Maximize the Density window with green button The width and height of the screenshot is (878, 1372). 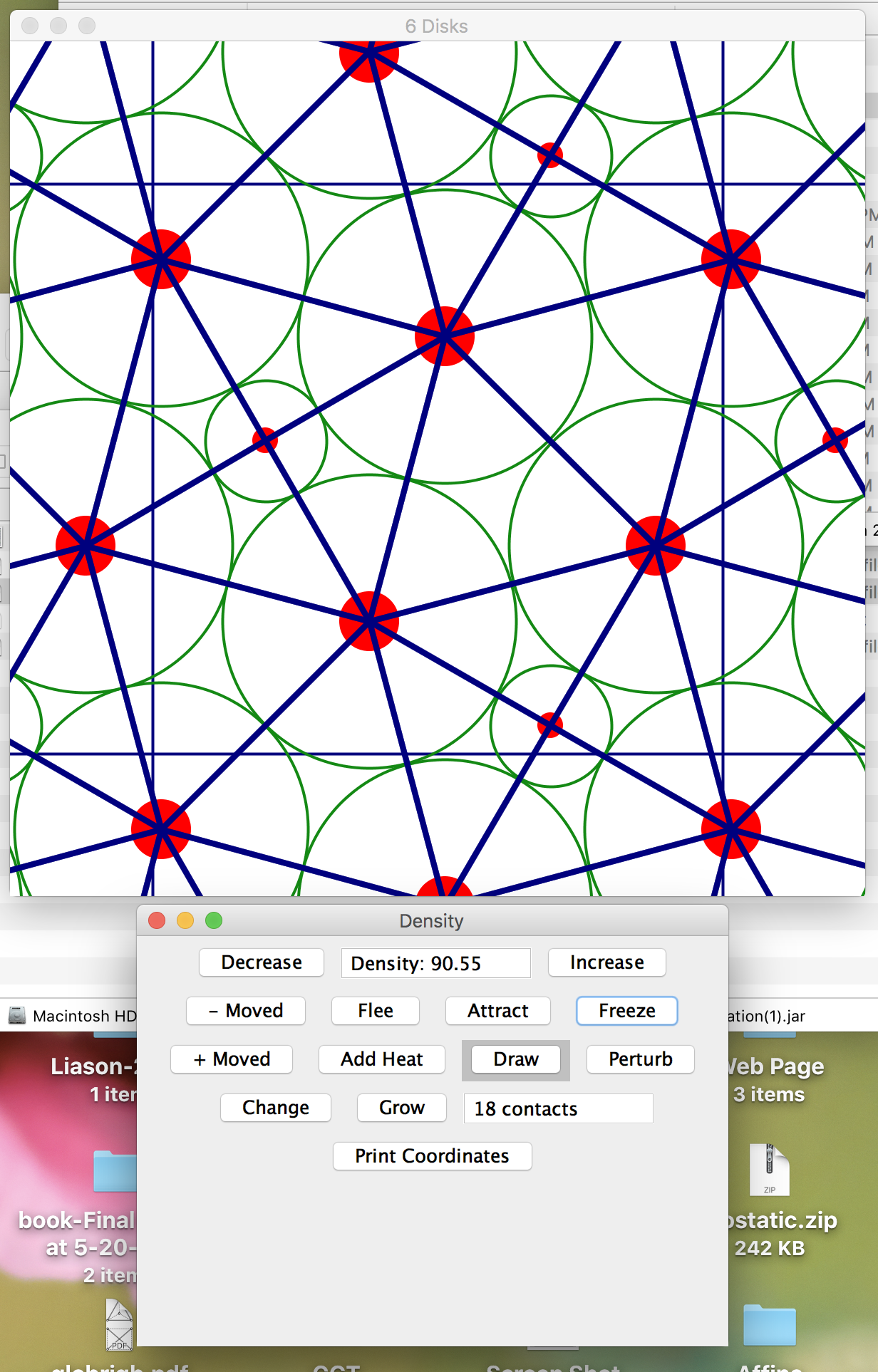(214, 920)
